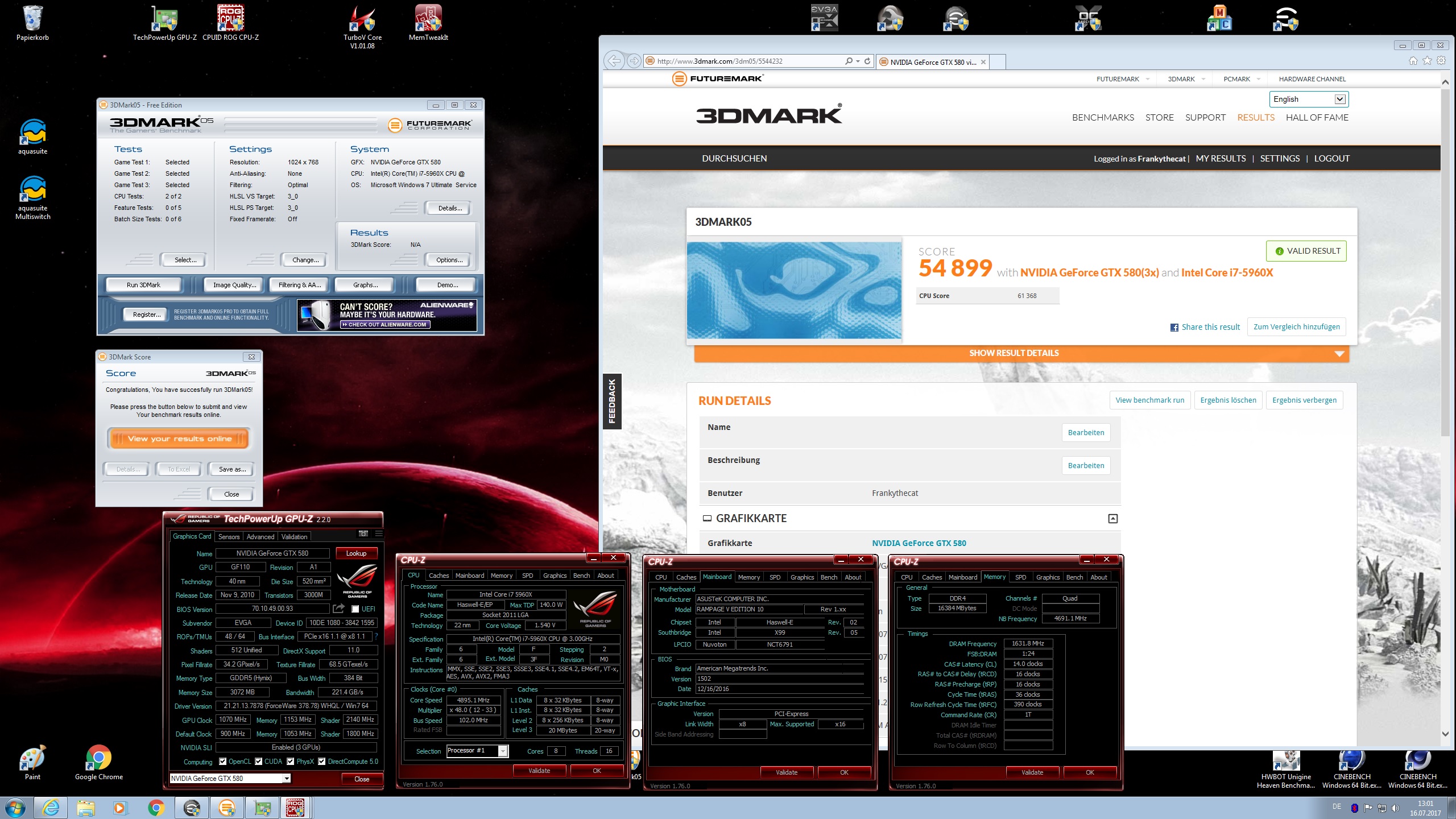Open address bar search dropdown arrow
1456x819 pixels.
click(x=857, y=61)
